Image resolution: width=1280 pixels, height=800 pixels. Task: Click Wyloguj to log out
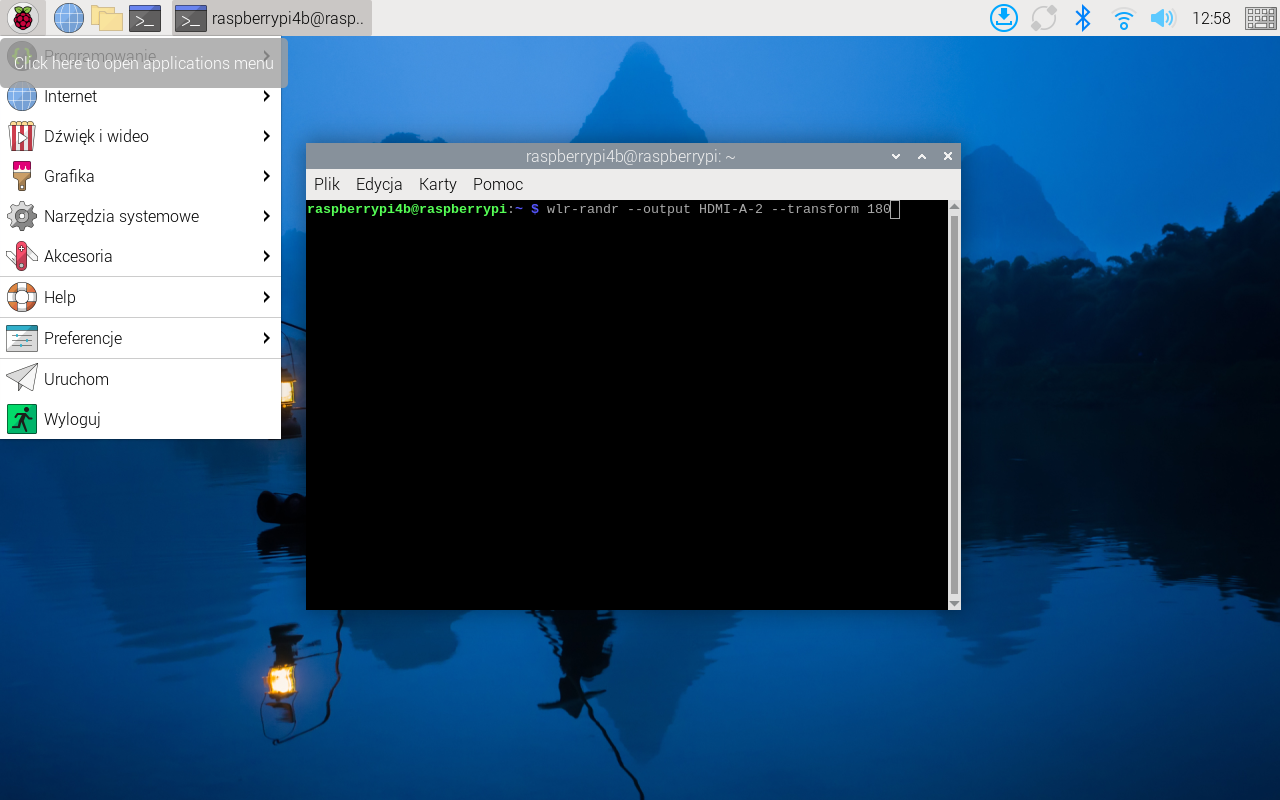coord(72,419)
